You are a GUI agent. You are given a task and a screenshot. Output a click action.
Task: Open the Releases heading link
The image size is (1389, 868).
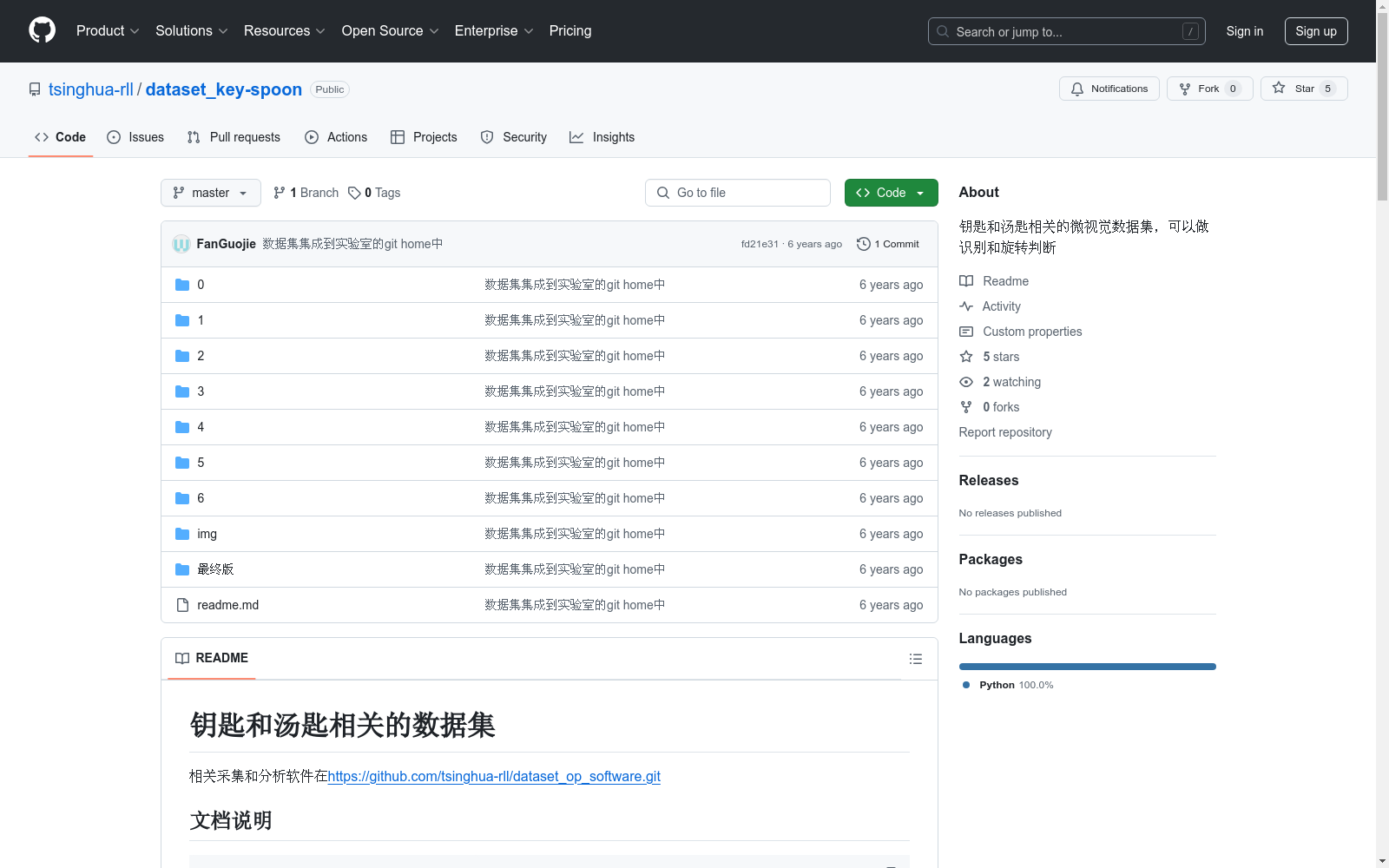coord(989,480)
